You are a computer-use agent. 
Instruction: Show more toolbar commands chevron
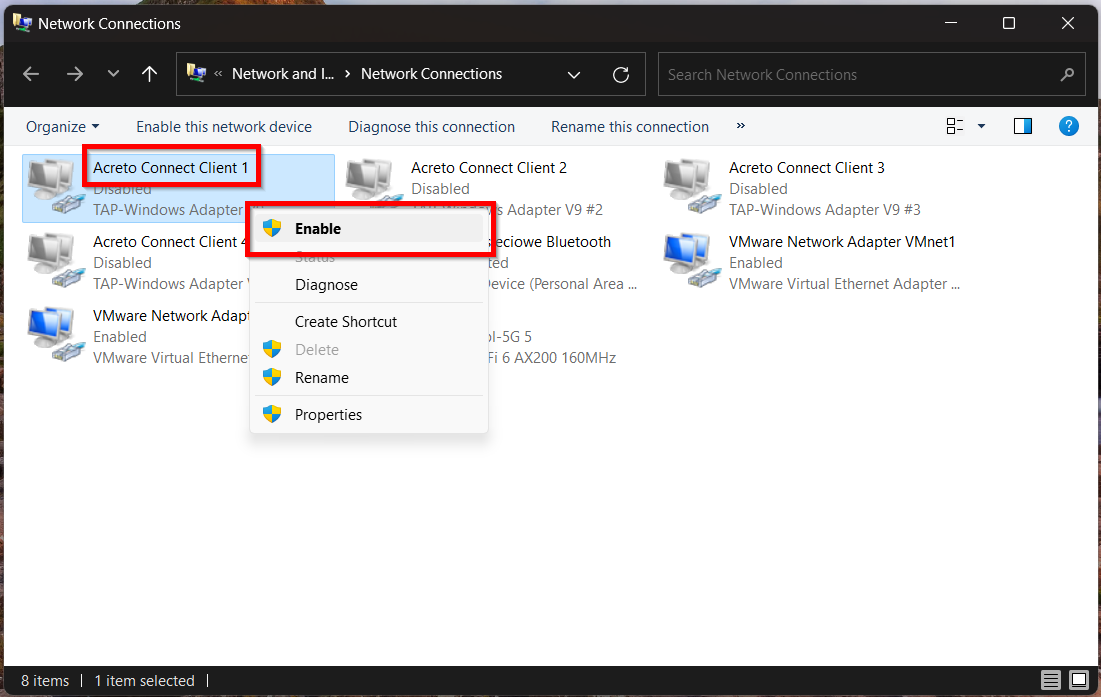click(x=741, y=126)
